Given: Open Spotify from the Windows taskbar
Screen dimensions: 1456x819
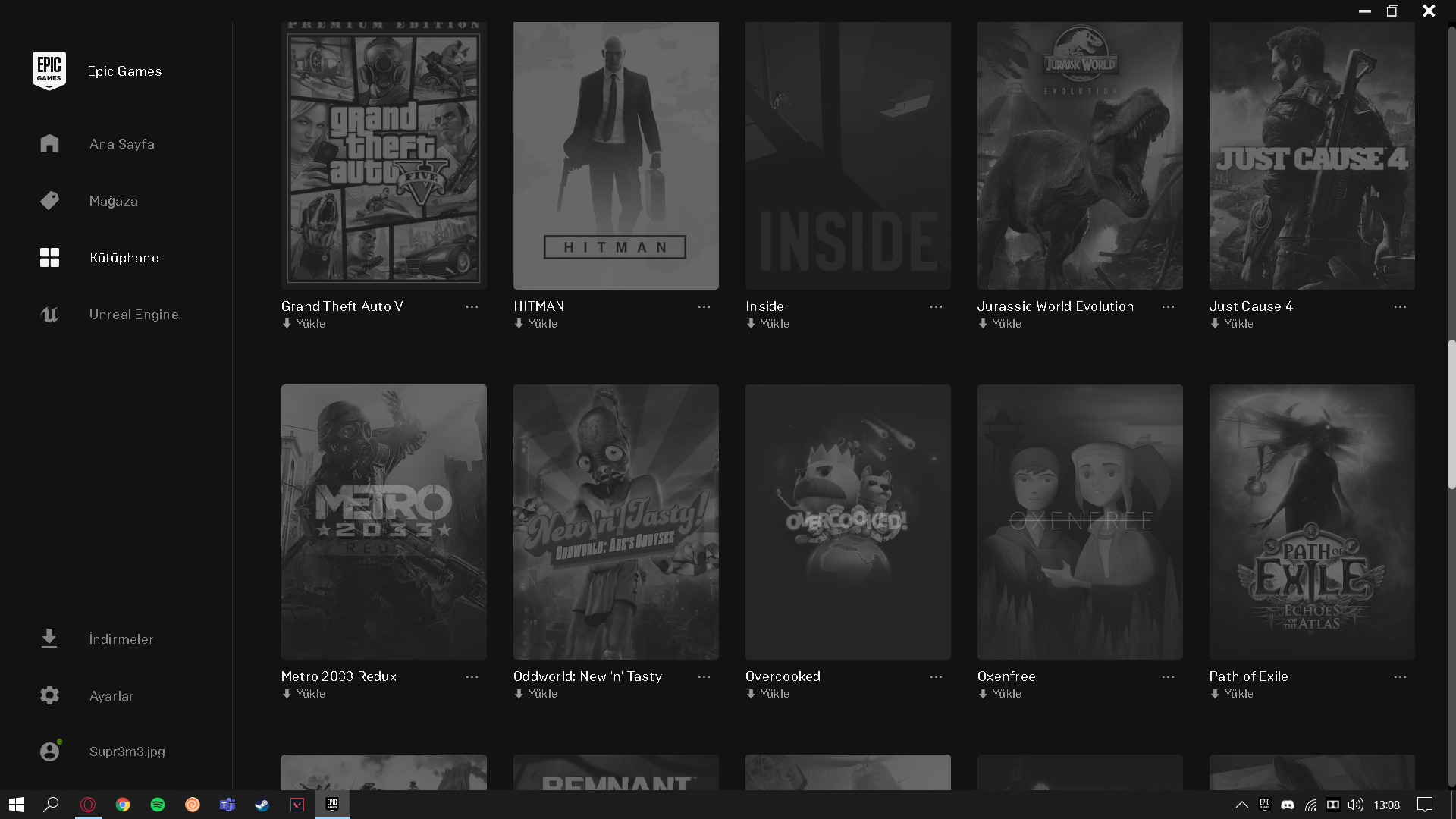Looking at the screenshot, I should [x=158, y=805].
